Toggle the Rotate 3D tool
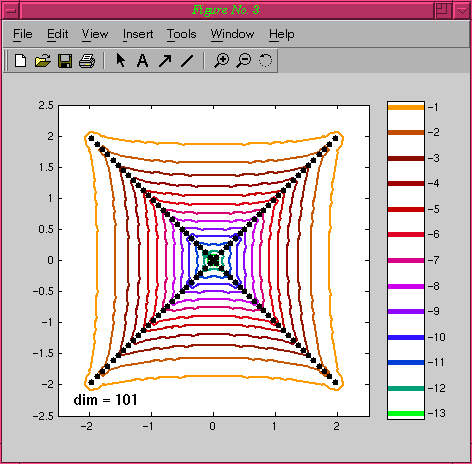 click(265, 61)
